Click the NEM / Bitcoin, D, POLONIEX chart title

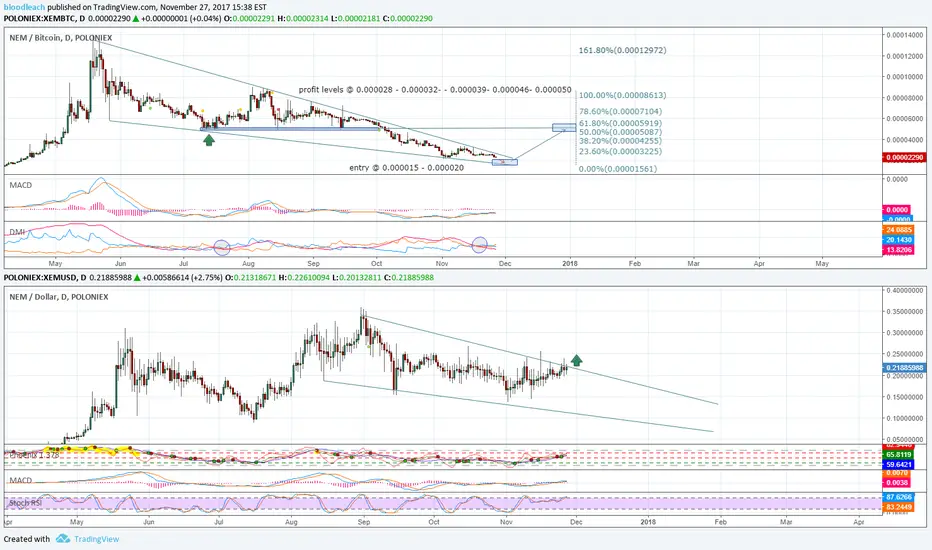click(x=61, y=37)
